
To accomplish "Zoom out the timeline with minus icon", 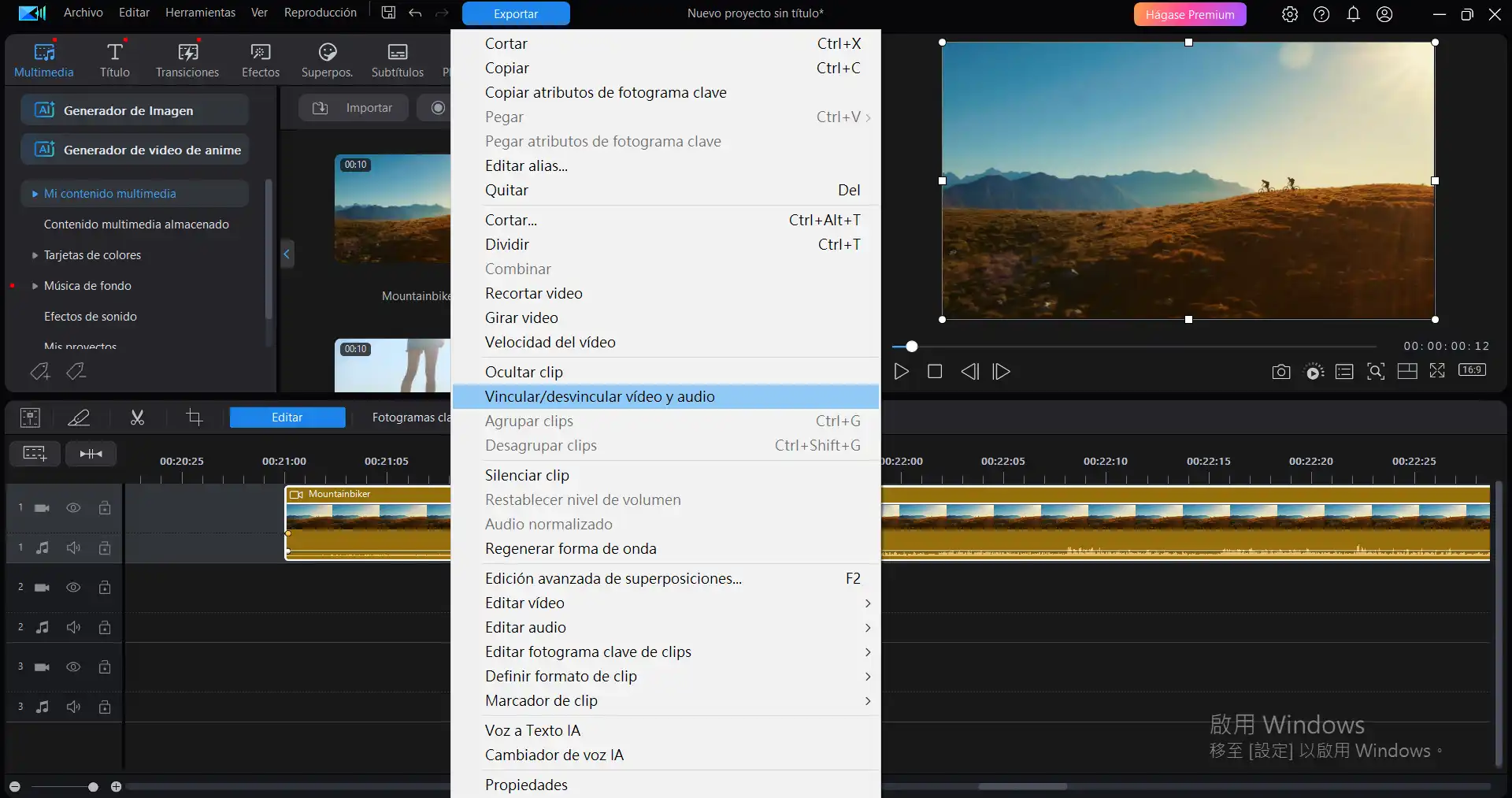I will point(15,787).
